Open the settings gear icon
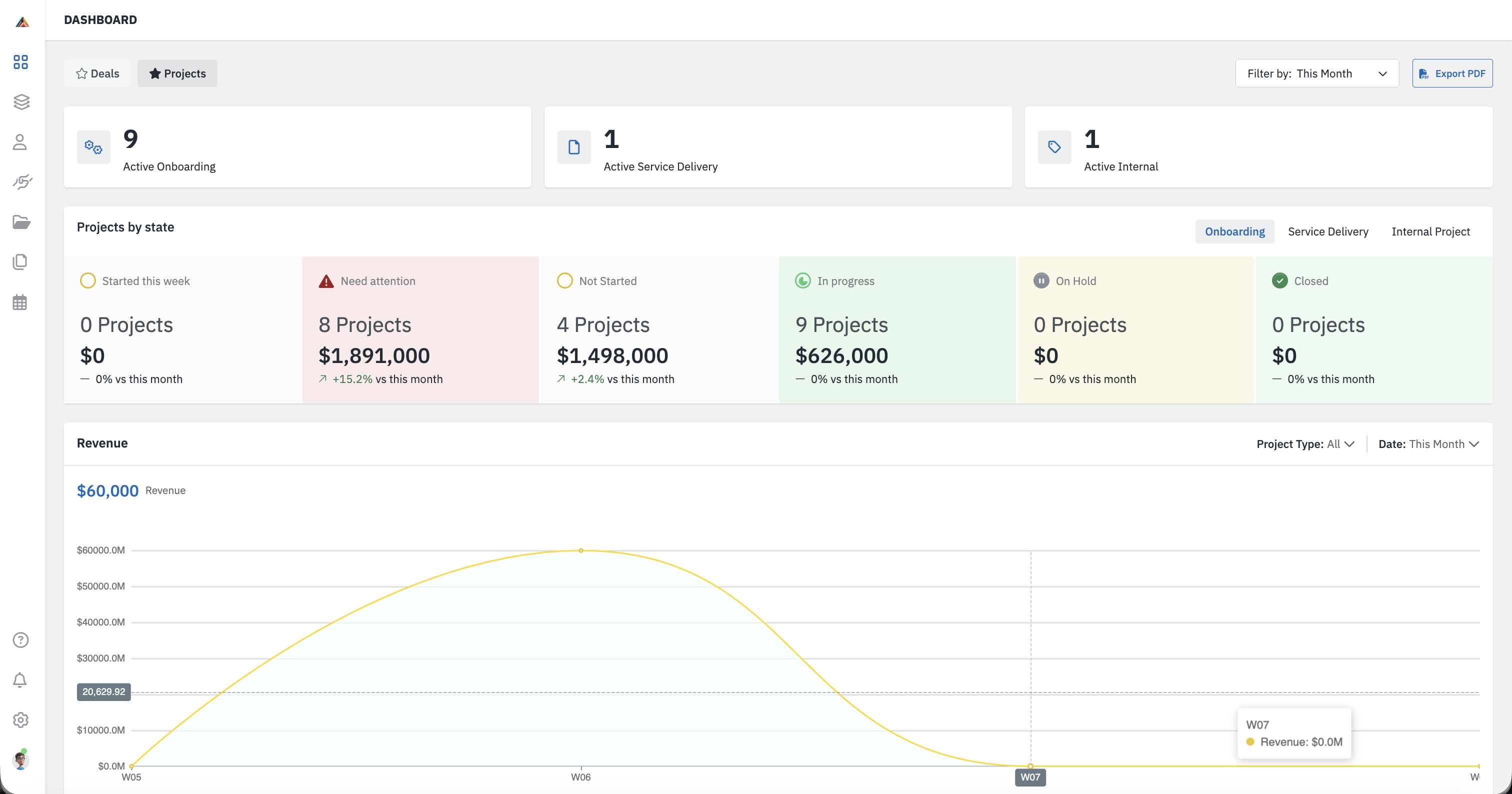Image resolution: width=1512 pixels, height=794 pixels. (20, 719)
